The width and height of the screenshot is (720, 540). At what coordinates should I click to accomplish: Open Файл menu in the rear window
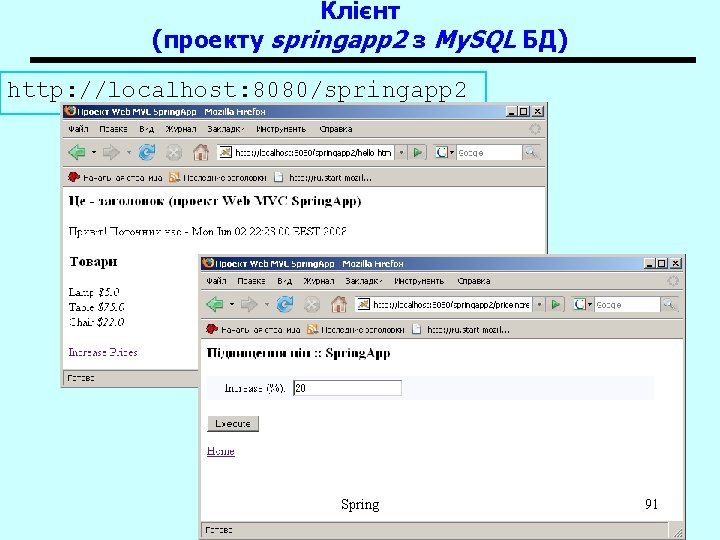[78, 129]
